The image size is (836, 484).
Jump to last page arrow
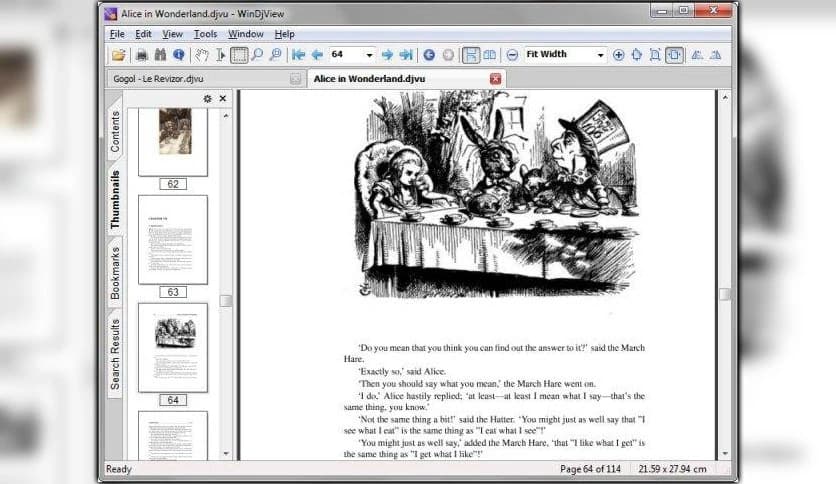(406, 55)
